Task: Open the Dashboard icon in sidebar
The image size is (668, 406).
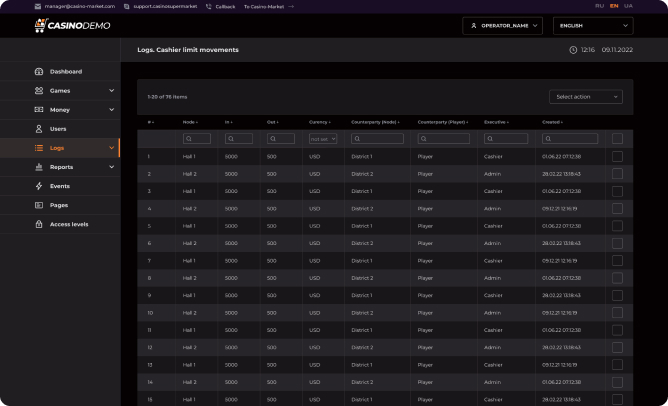Action: (39, 72)
